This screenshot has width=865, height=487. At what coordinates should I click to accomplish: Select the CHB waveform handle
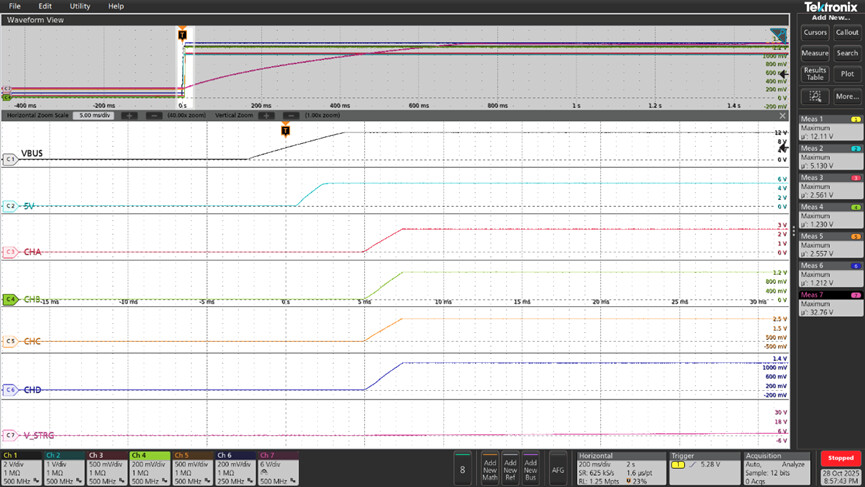[10, 298]
